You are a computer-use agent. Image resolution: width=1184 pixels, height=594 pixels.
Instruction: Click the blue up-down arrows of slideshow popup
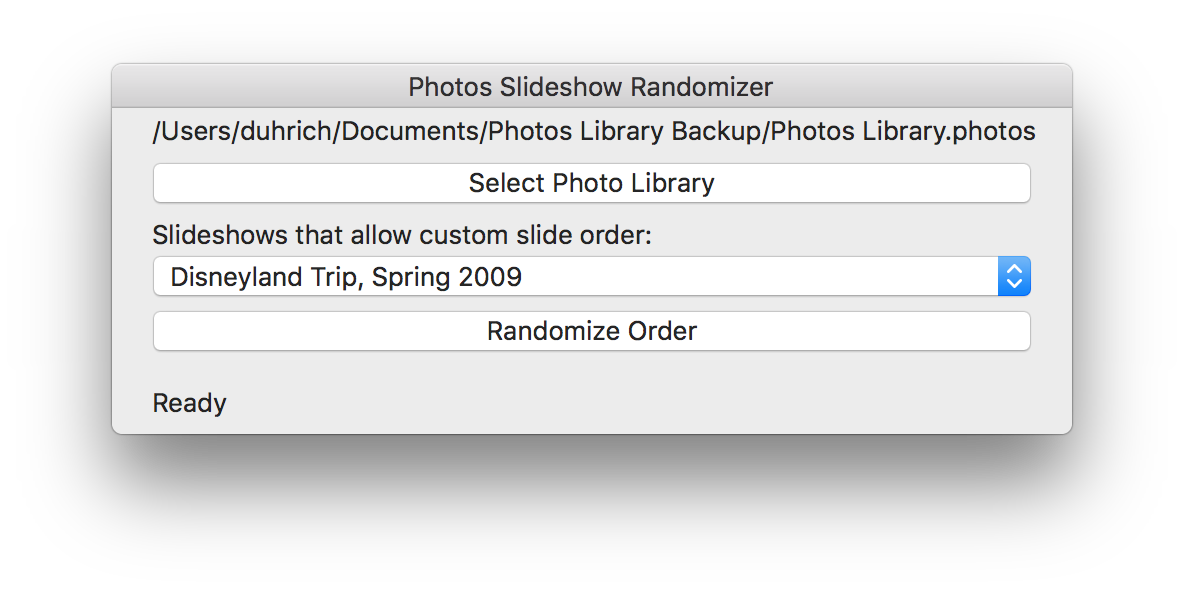pyautogui.click(x=1014, y=277)
